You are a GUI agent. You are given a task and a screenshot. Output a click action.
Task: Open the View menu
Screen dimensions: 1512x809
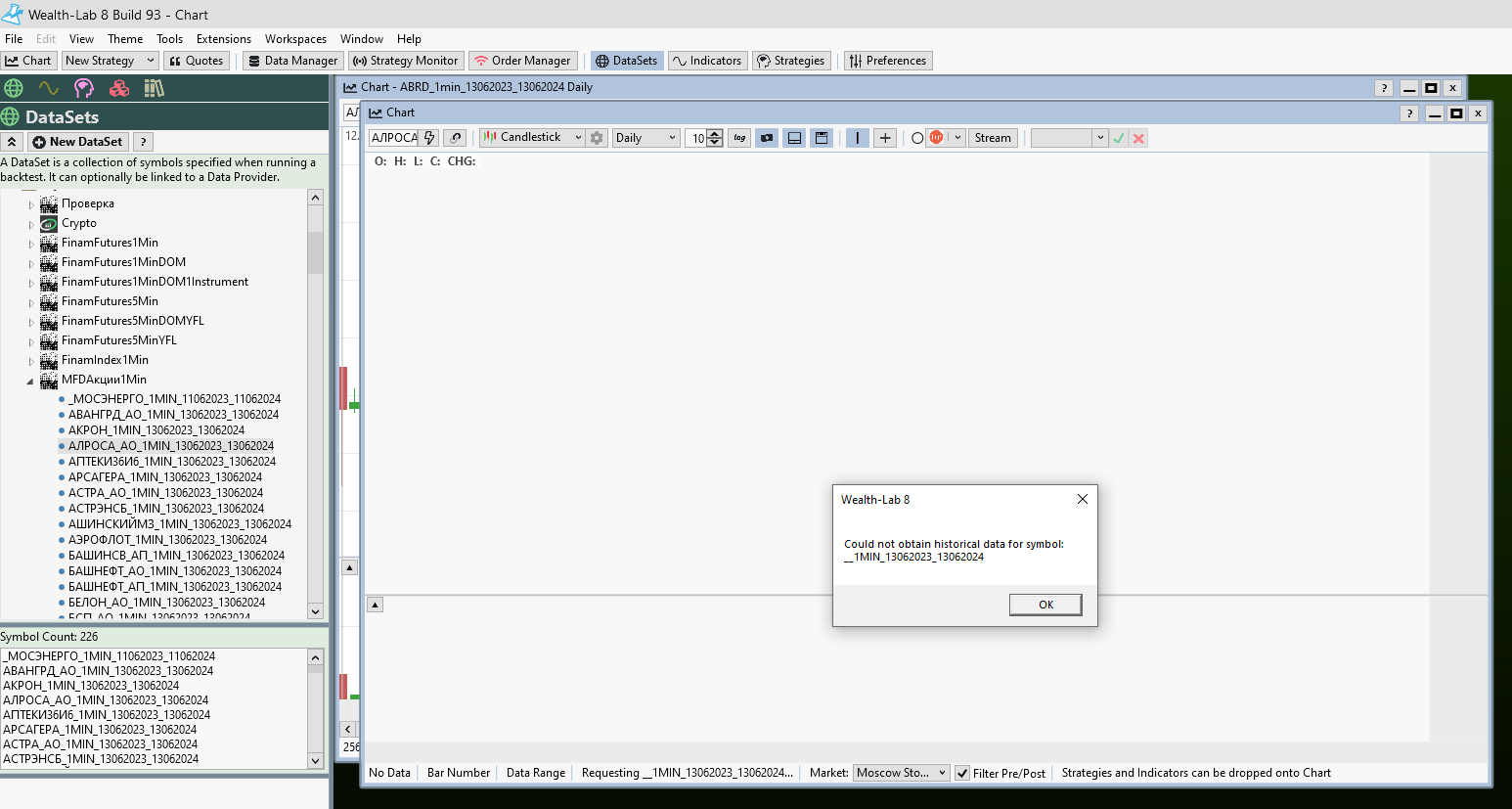click(81, 39)
